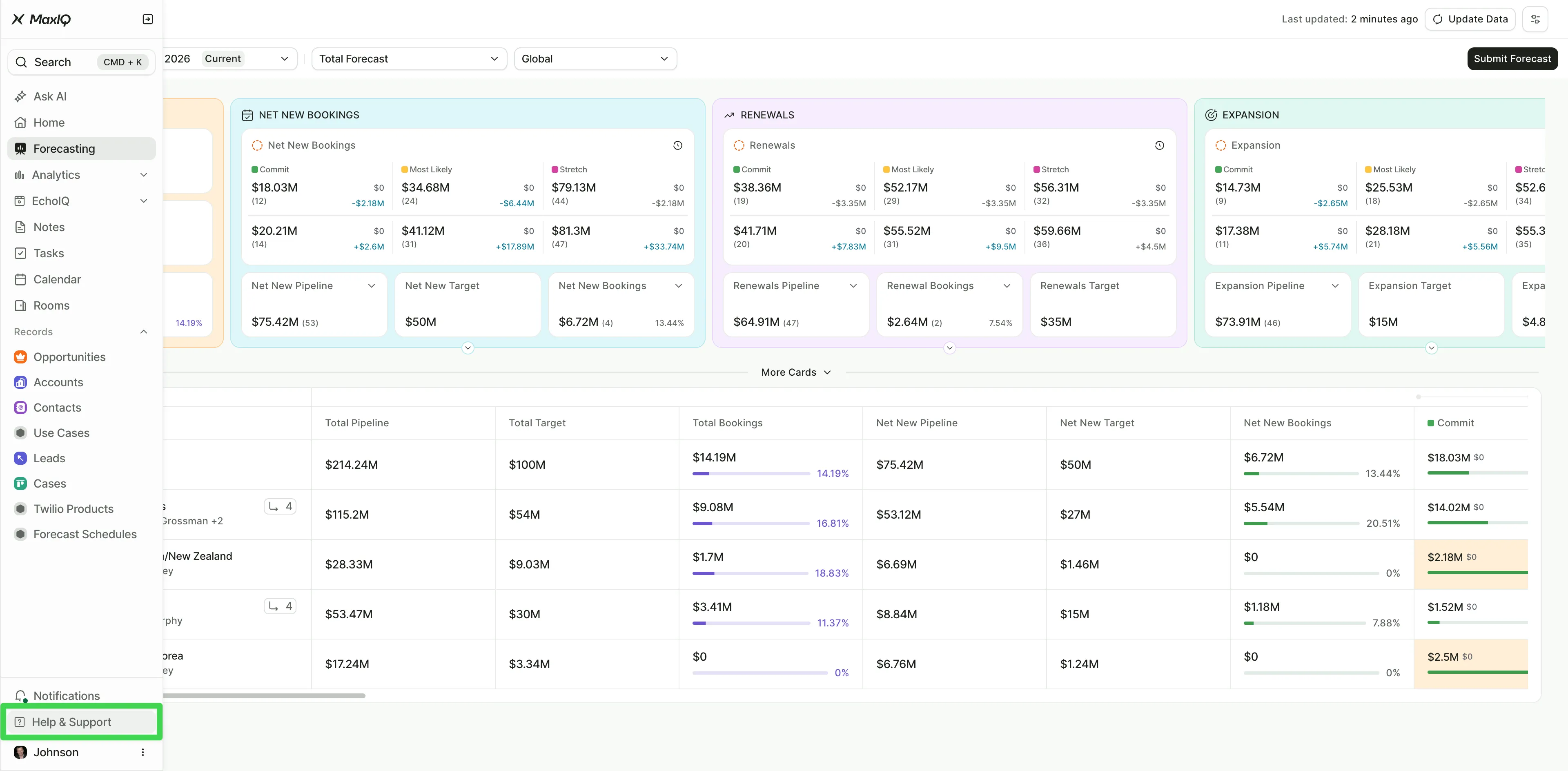Go to Home in the sidebar
Screen dimensions: 1568x771
click(x=82, y=123)
